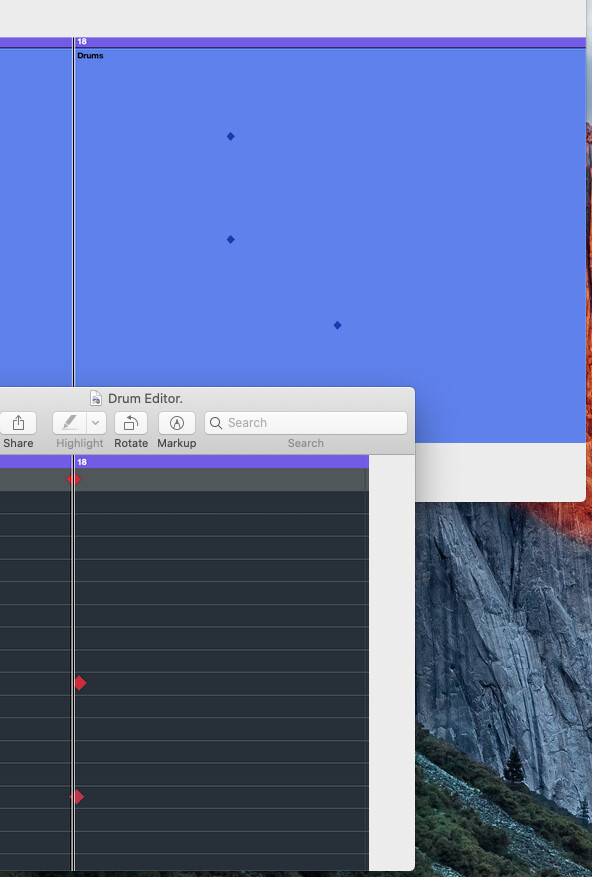Screen dimensions: 592x877
Task: Select the lowest, rightmost blue diamond note
Action: pyautogui.click(x=337, y=325)
